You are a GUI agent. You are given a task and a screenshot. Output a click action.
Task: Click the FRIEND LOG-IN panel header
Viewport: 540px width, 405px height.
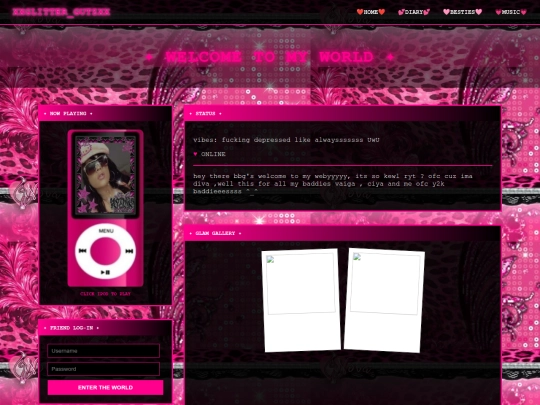pyautogui.click(x=105, y=328)
